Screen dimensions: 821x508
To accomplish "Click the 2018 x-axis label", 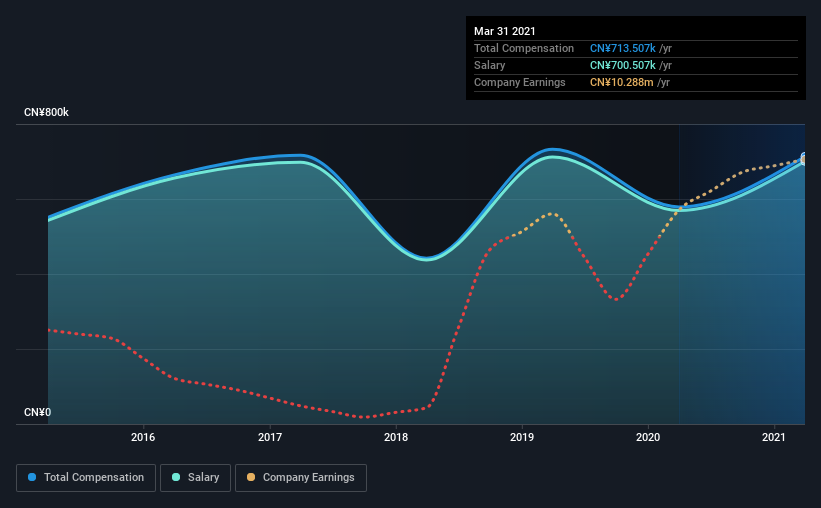I will pyautogui.click(x=396, y=437).
